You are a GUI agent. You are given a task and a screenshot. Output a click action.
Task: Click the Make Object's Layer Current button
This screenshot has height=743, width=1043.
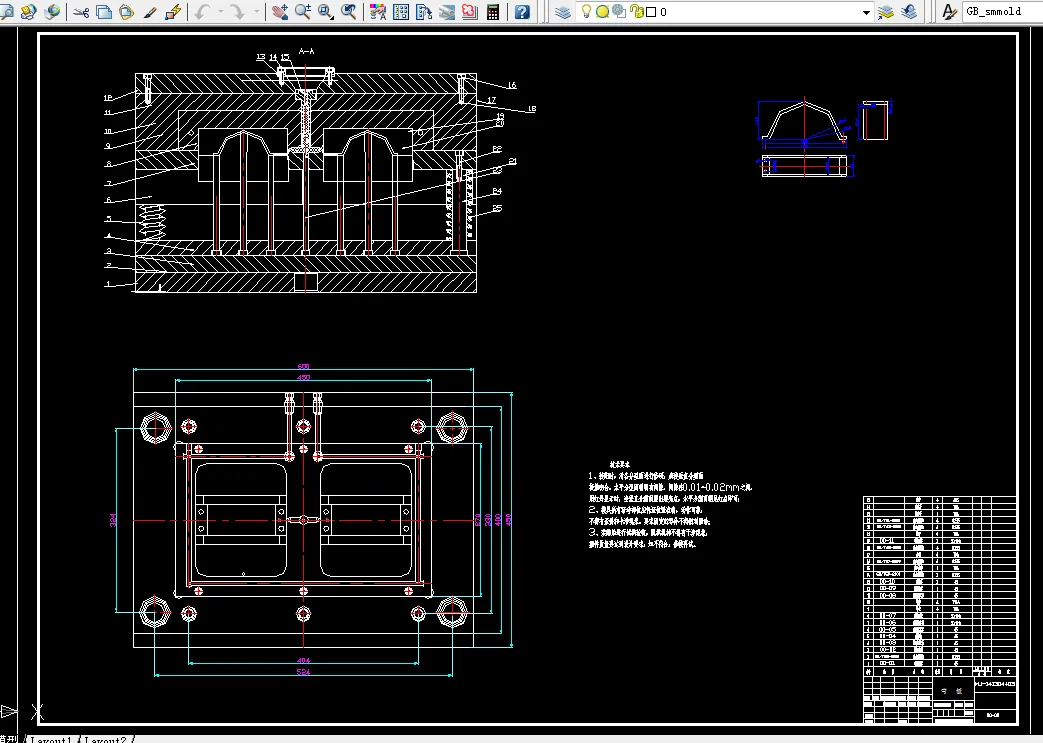pos(886,12)
